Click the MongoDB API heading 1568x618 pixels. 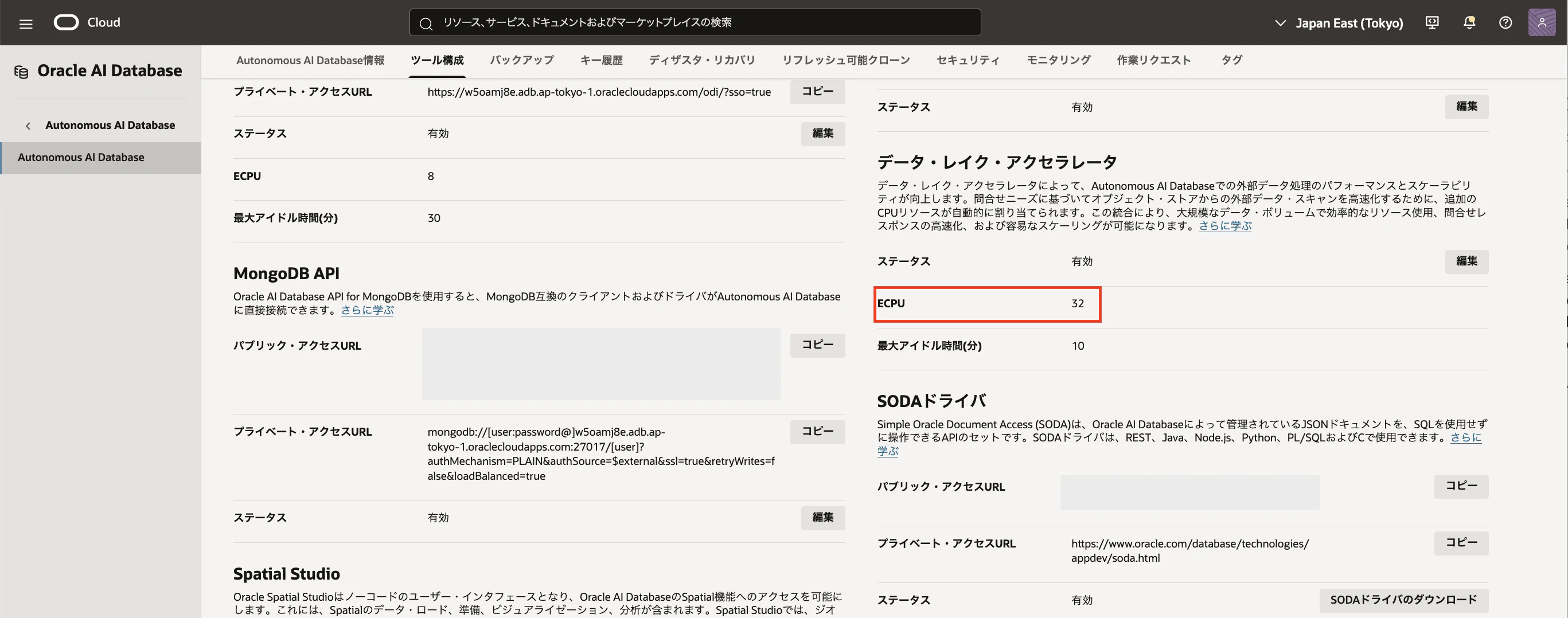(x=286, y=273)
